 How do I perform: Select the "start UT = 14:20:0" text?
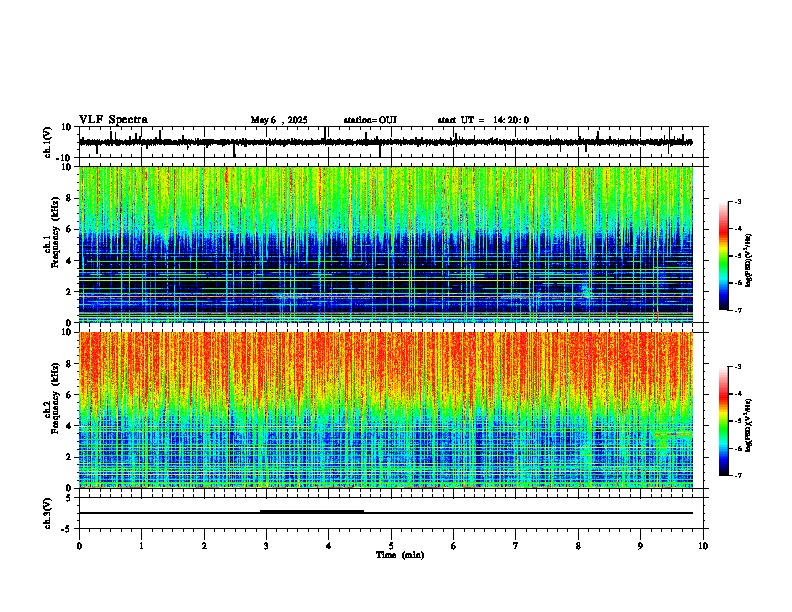(x=483, y=120)
